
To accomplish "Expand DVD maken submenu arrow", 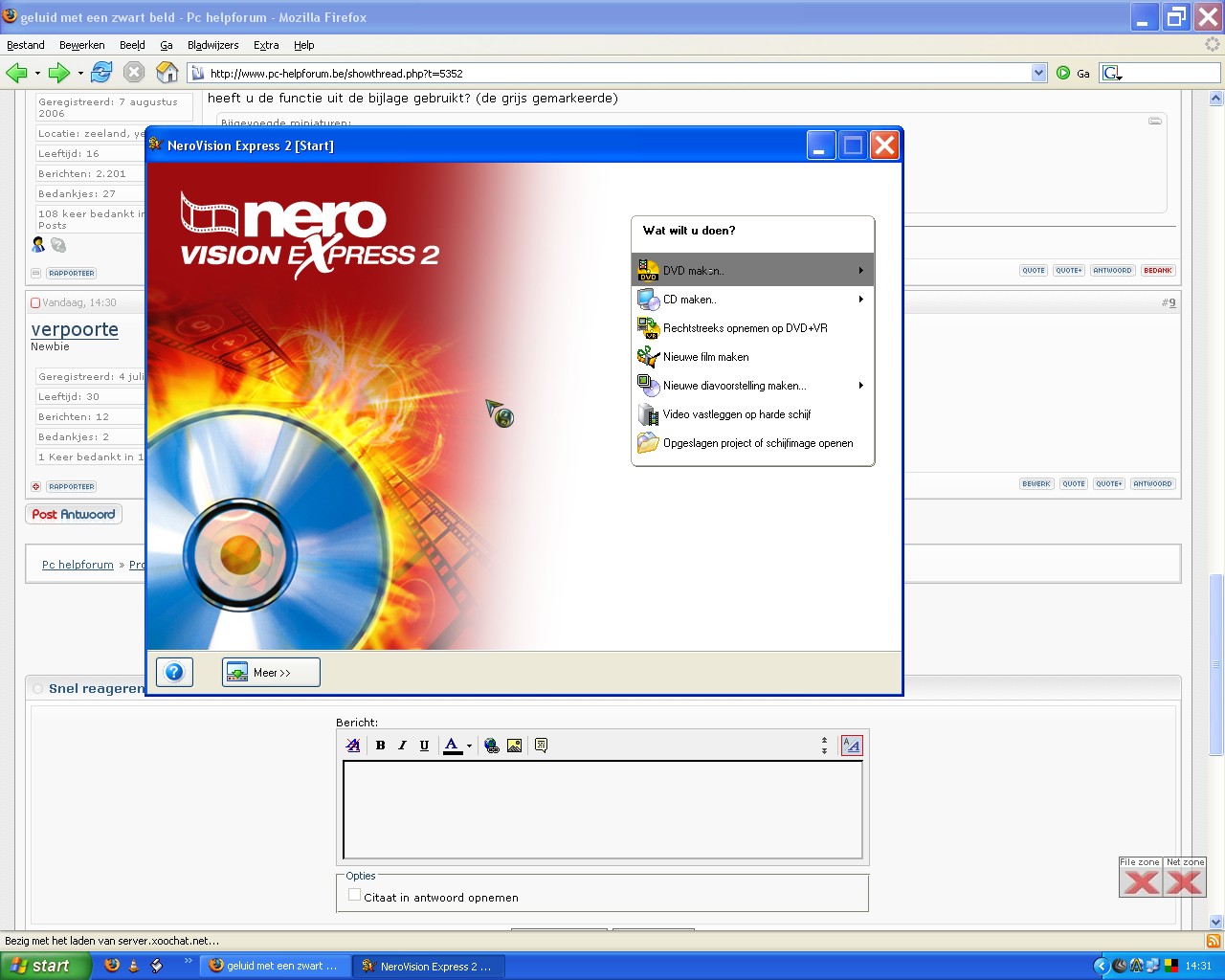I will coord(861,270).
